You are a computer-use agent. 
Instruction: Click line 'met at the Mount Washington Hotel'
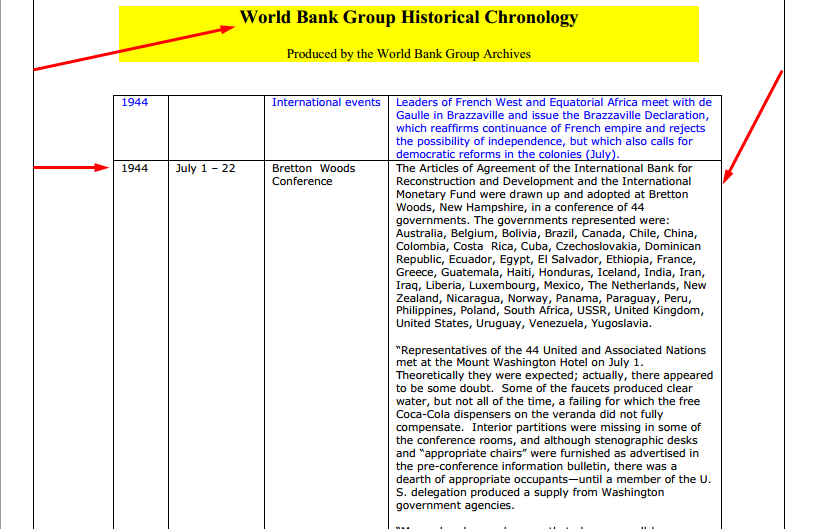[519, 362]
